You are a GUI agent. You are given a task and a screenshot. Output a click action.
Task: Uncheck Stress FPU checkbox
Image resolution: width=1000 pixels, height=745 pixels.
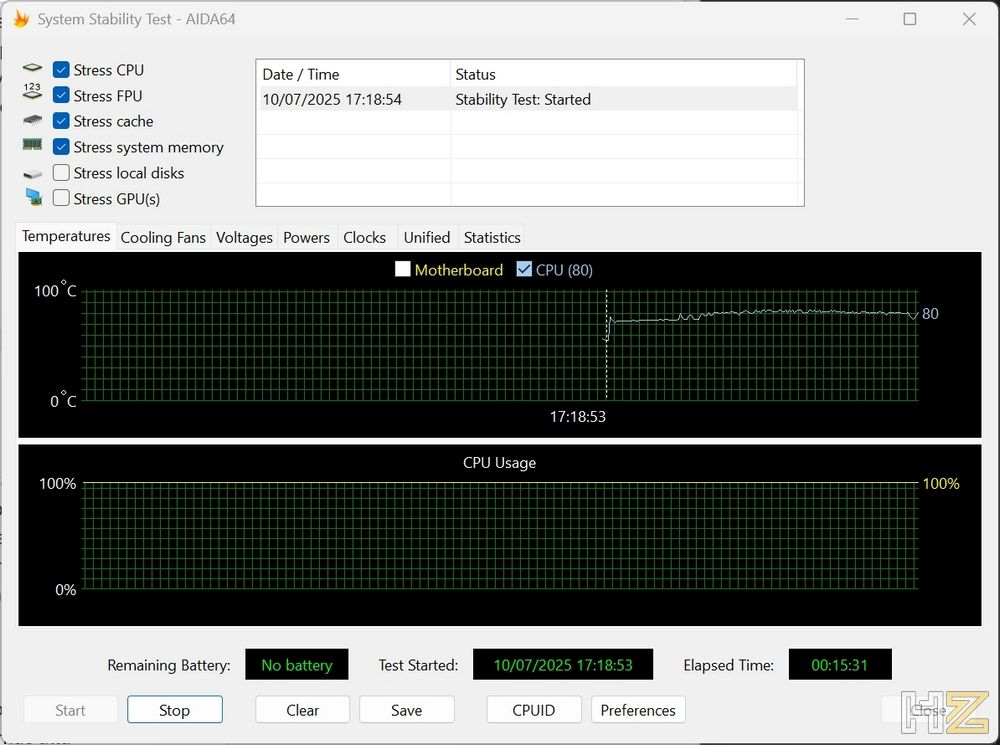pos(61,95)
